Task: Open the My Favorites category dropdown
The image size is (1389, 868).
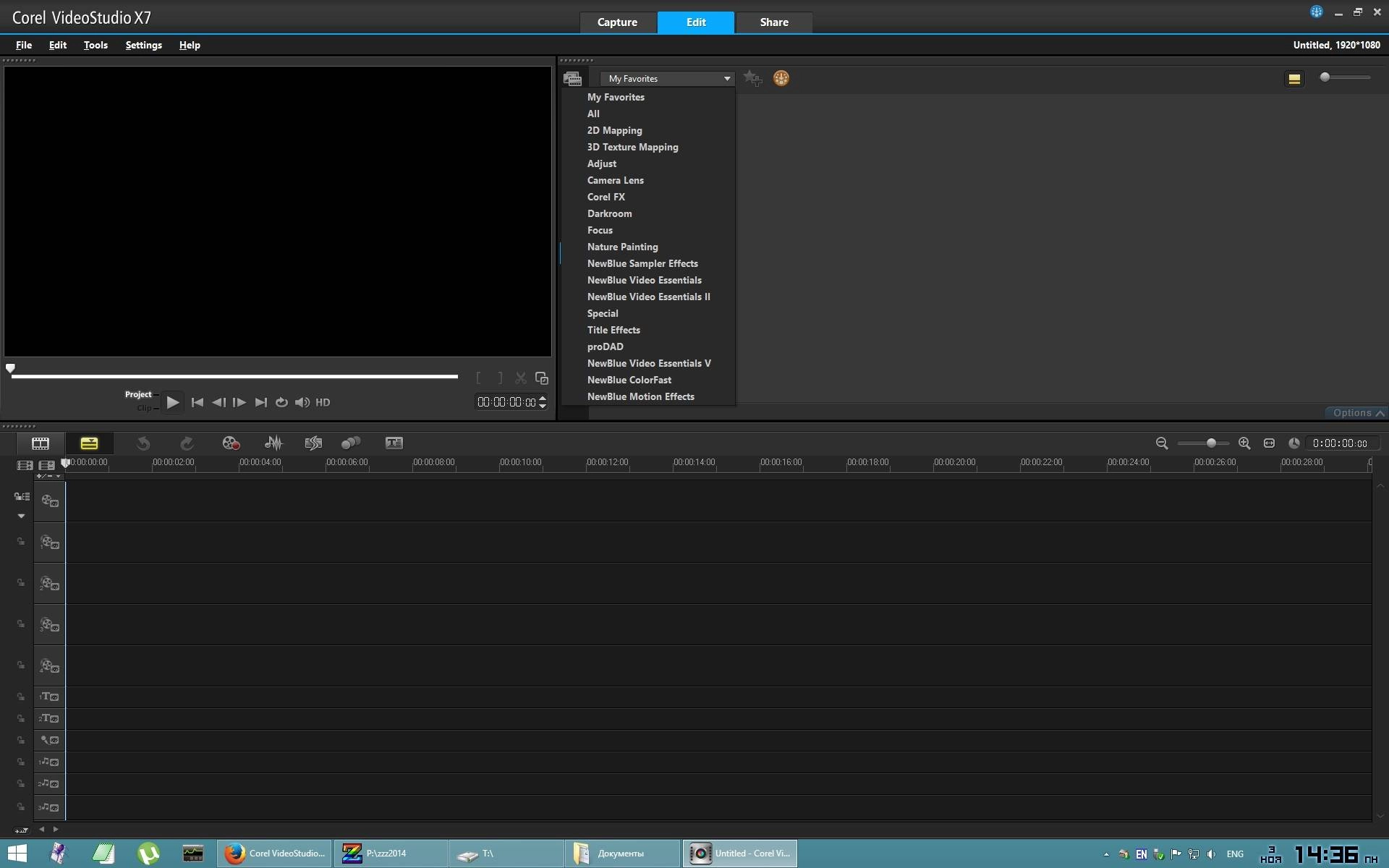Action: (x=667, y=78)
